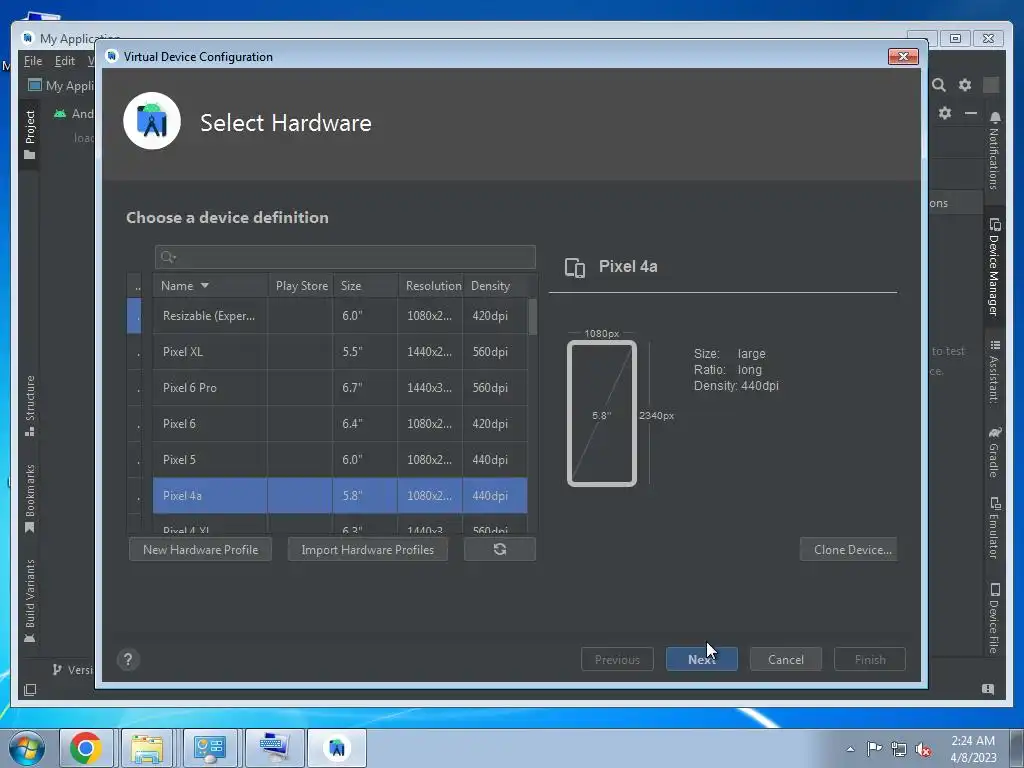Screen dimensions: 1024x768
Task: Click the 6.4" size cell of Pixel 6
Action: [365, 423]
